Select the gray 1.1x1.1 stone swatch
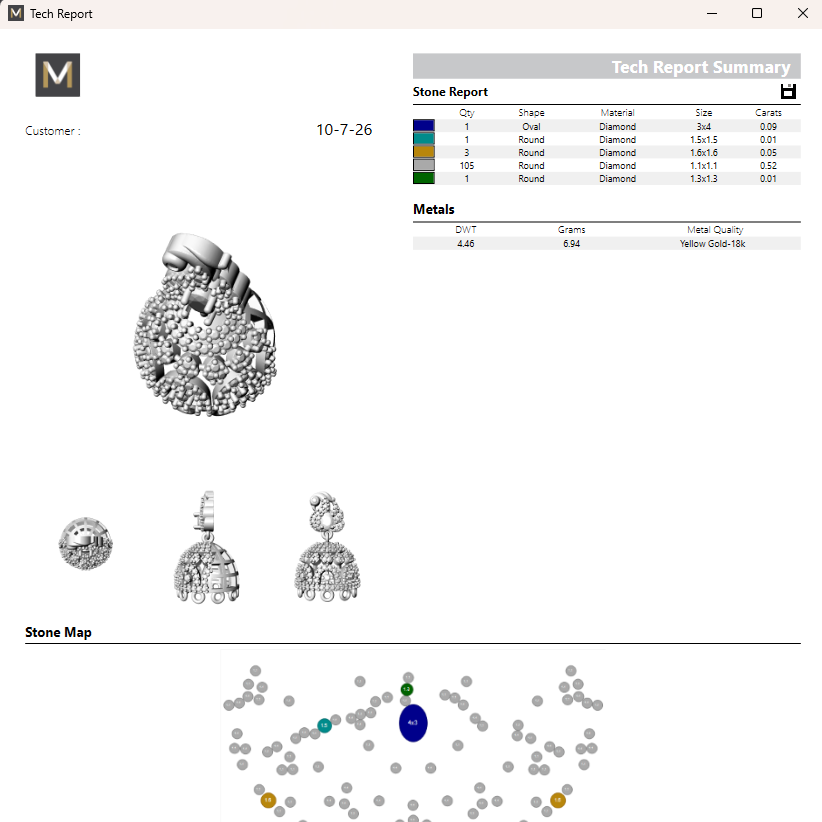The width and height of the screenshot is (822, 822). point(424,165)
